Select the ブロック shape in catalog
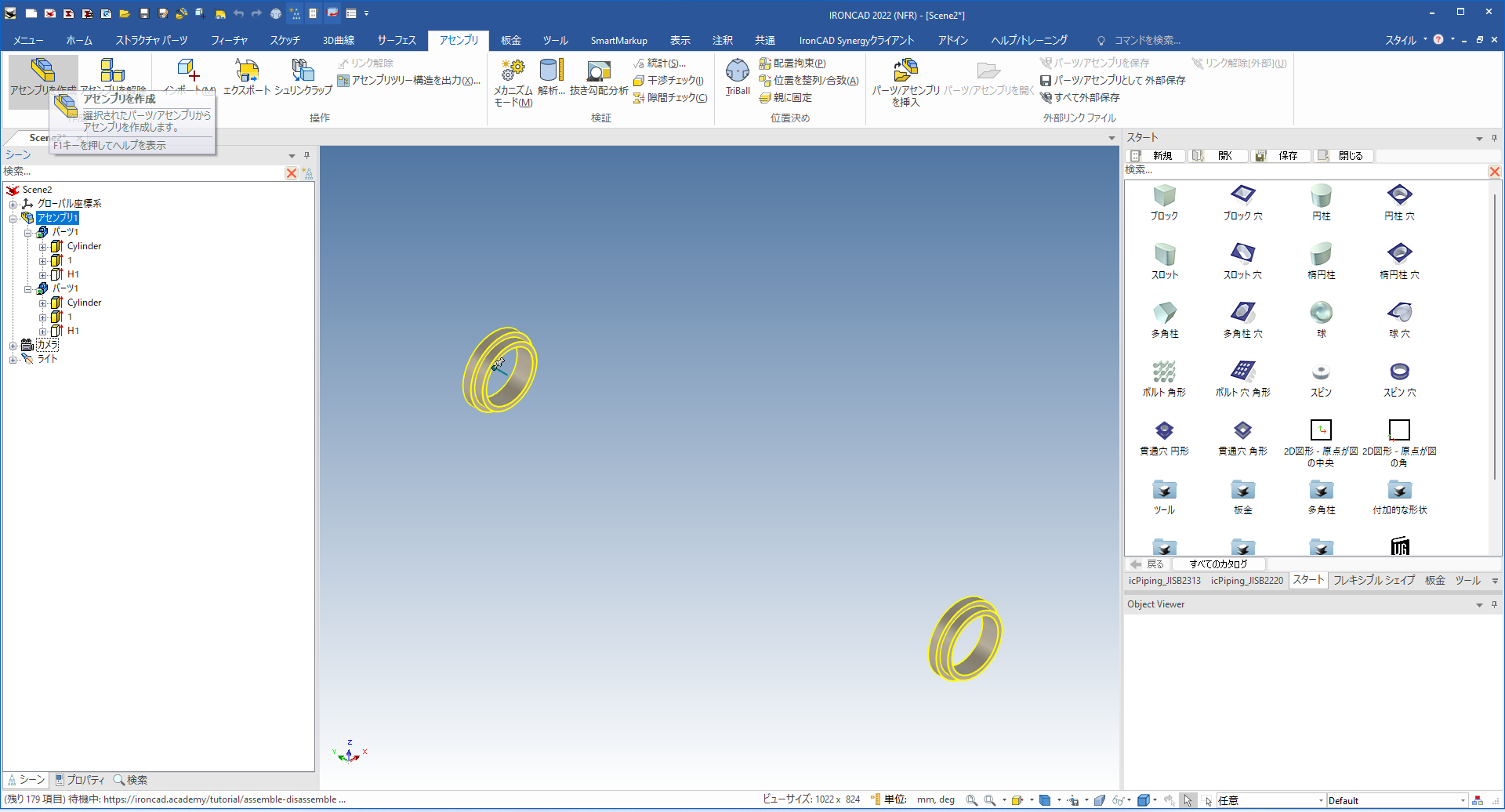The width and height of the screenshot is (1505, 812). click(1164, 201)
